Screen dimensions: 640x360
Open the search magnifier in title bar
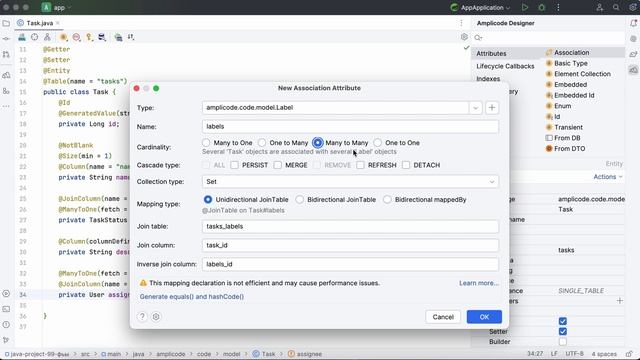click(616, 7)
